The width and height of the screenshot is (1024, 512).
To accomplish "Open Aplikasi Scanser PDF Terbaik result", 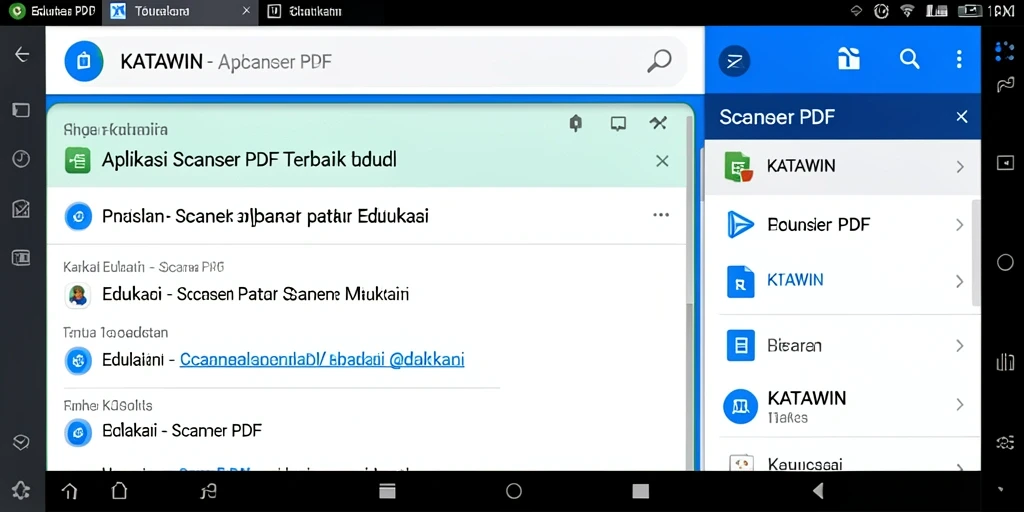I will click(x=249, y=159).
